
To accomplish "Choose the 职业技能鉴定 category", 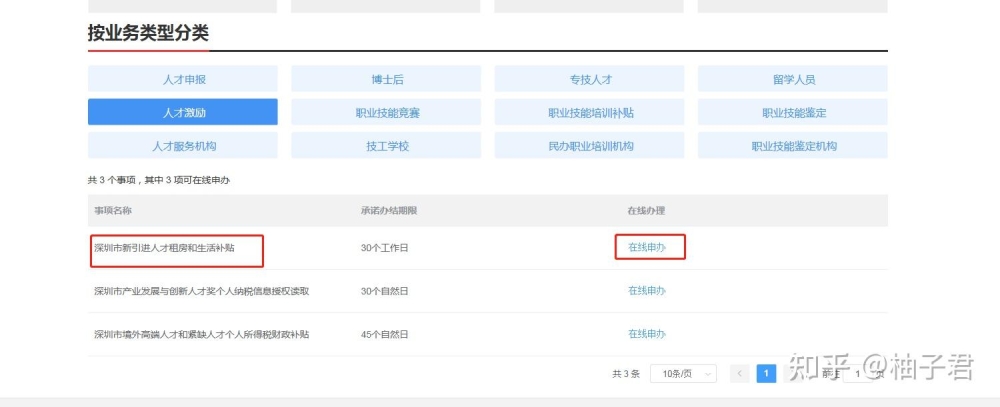I will tap(793, 112).
